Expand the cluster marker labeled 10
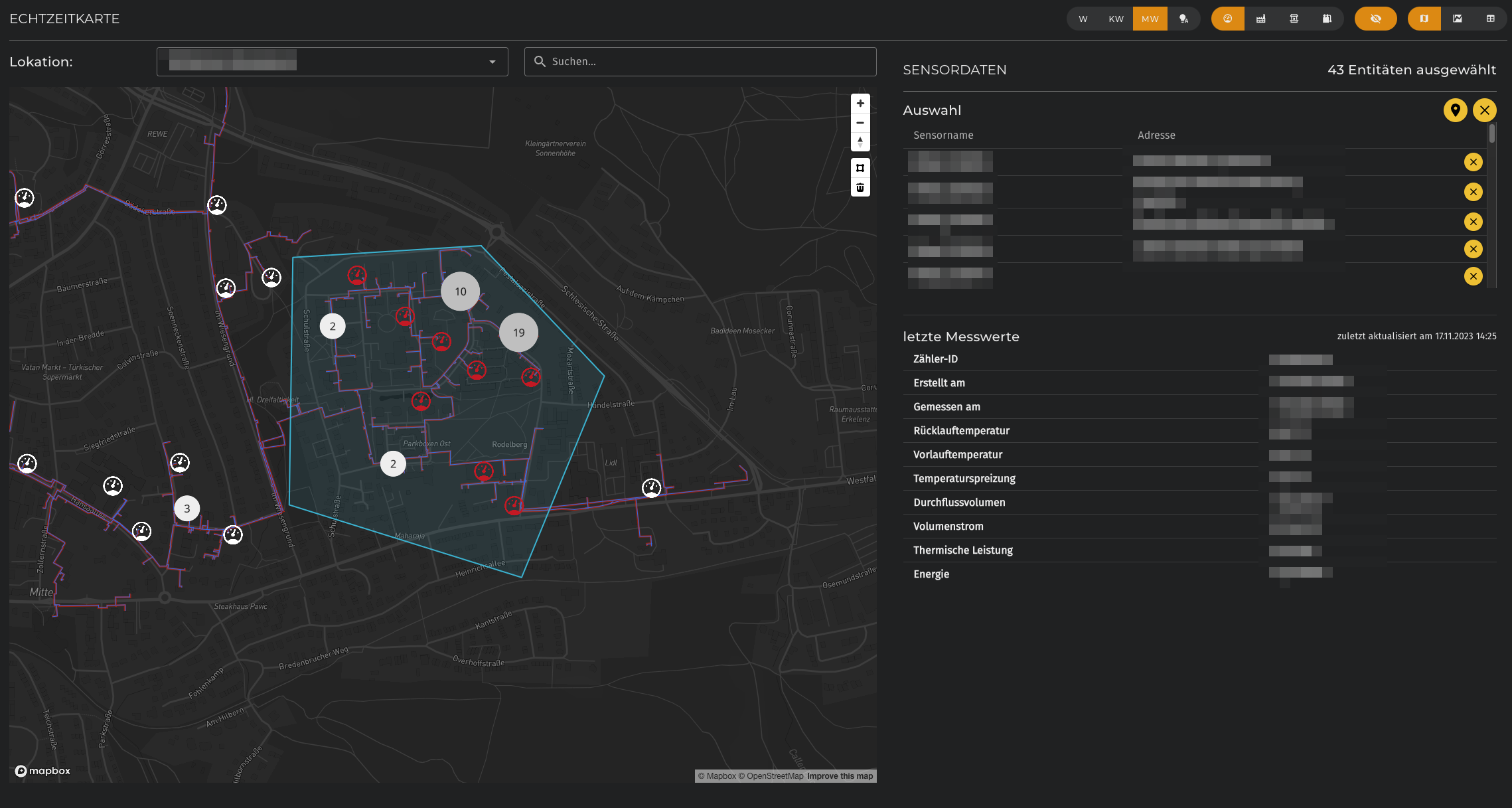1512x808 pixels. click(460, 291)
